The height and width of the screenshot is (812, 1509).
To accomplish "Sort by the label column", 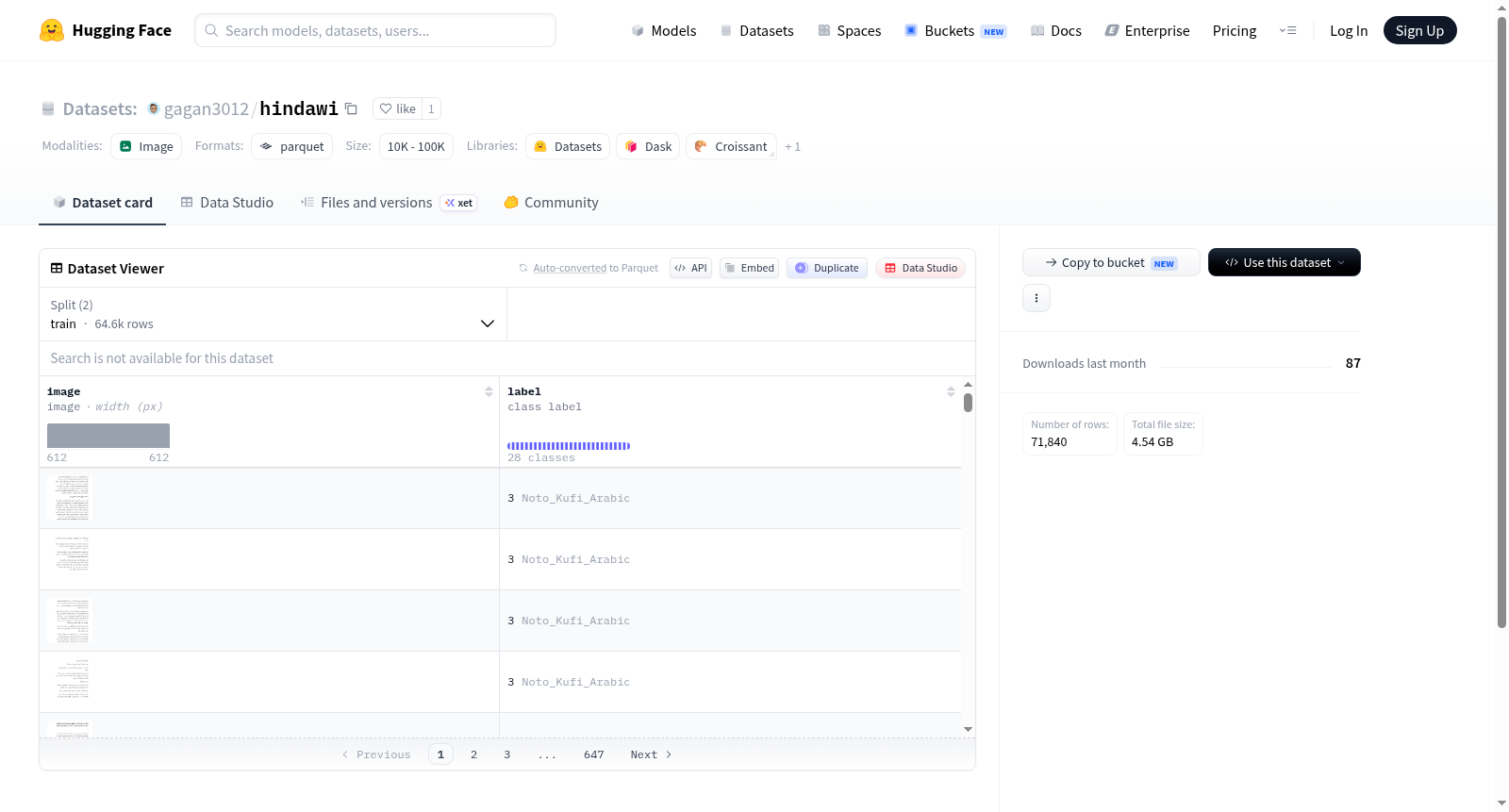I will [x=951, y=391].
